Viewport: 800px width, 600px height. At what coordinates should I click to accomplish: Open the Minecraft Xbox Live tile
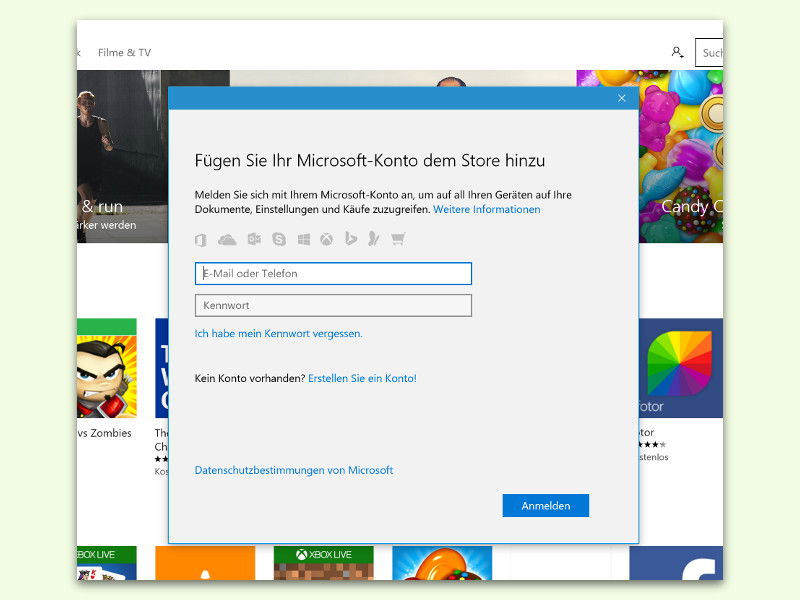point(323,563)
